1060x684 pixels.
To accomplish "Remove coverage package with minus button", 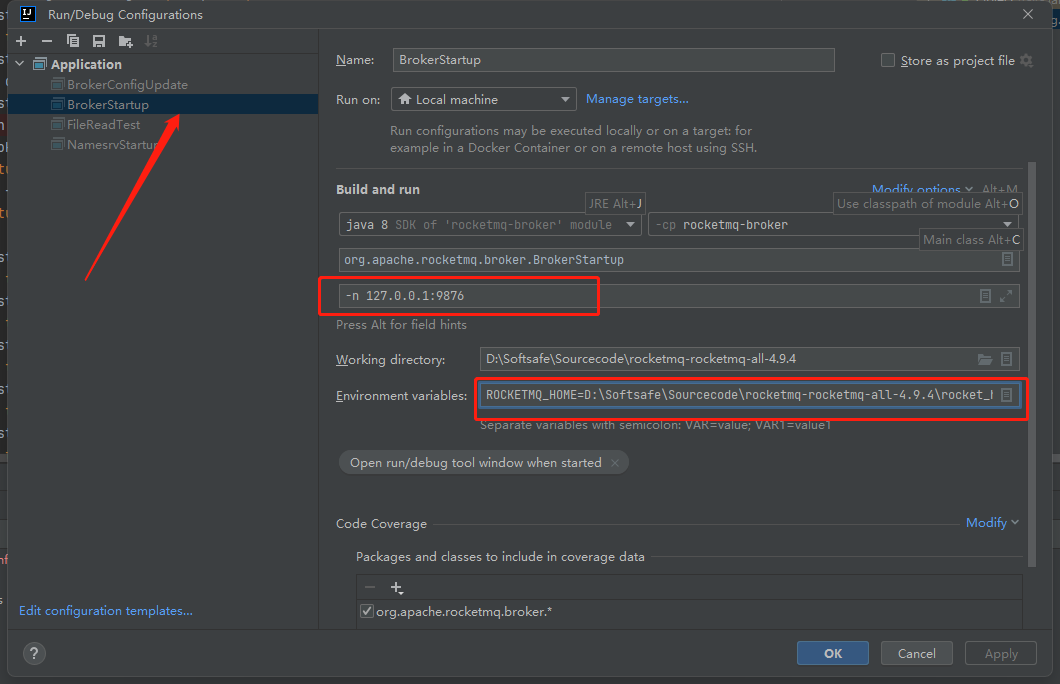I will (370, 587).
